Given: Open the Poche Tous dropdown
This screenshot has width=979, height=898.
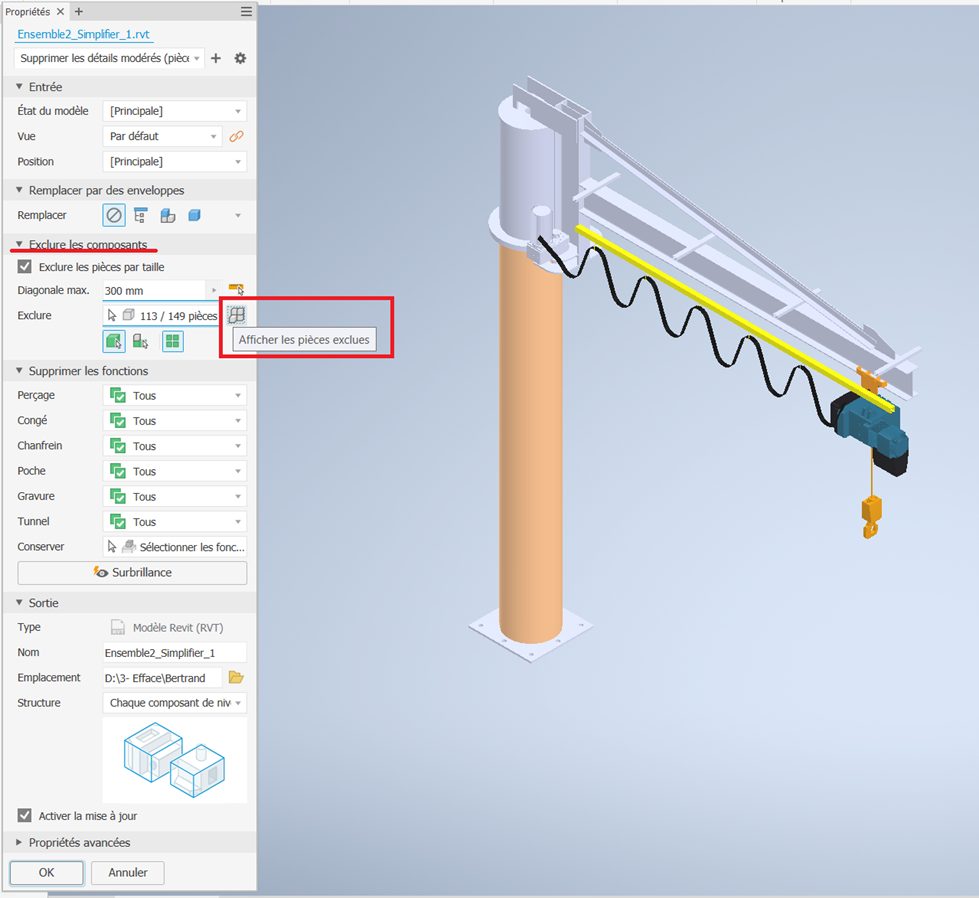Looking at the screenshot, I should click(174, 471).
